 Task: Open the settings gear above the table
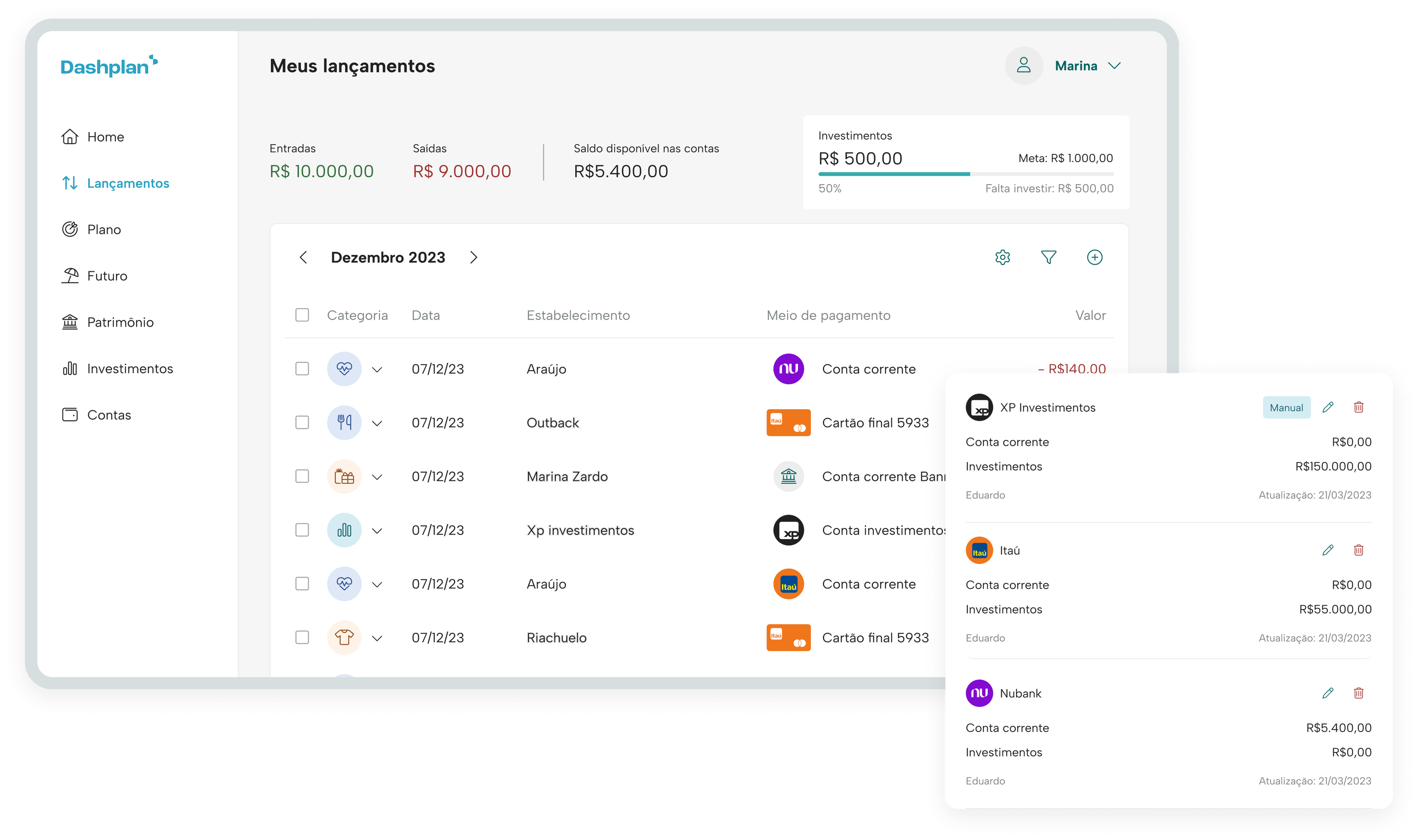(x=1003, y=257)
